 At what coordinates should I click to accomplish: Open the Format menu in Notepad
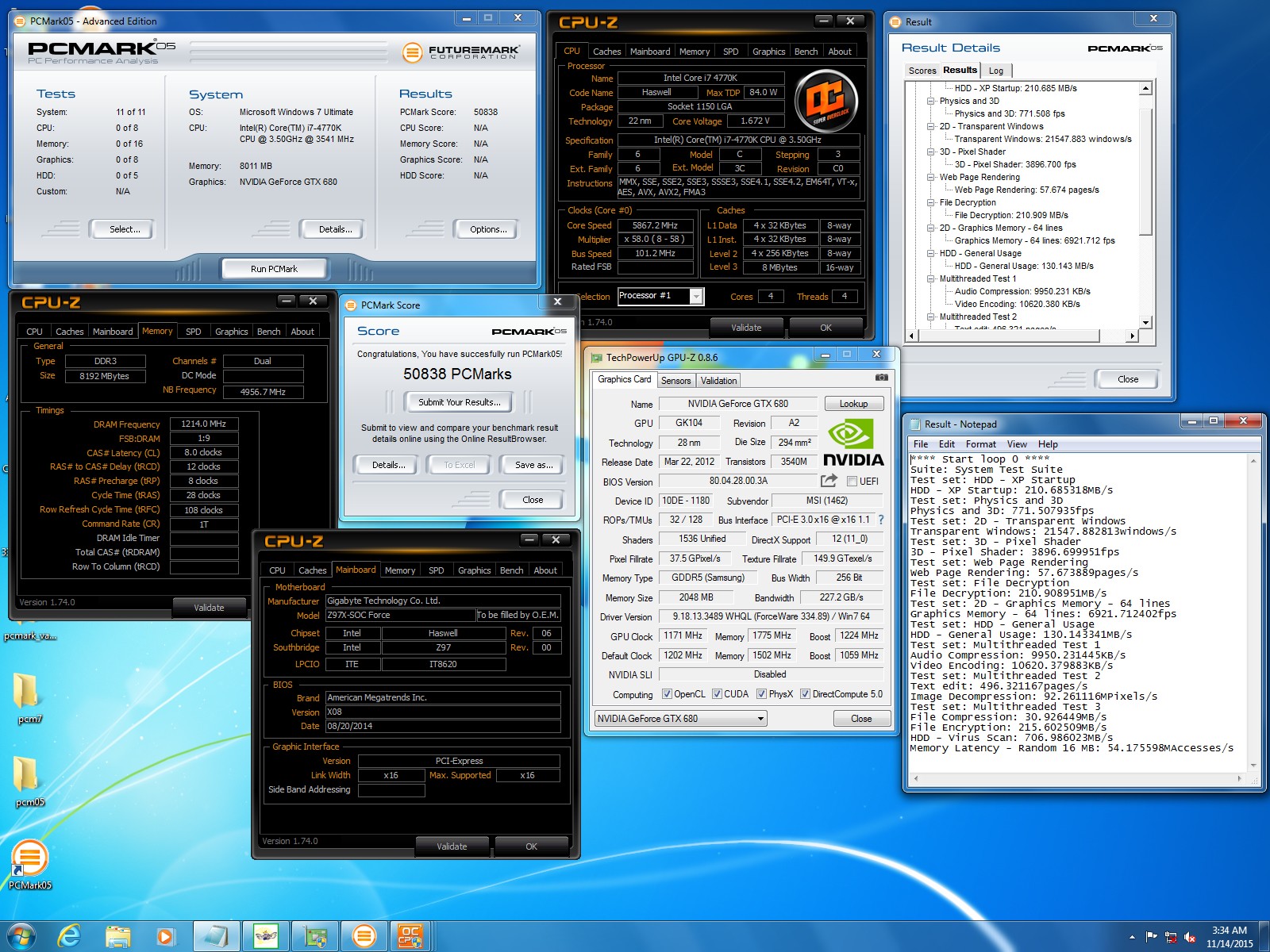[980, 444]
